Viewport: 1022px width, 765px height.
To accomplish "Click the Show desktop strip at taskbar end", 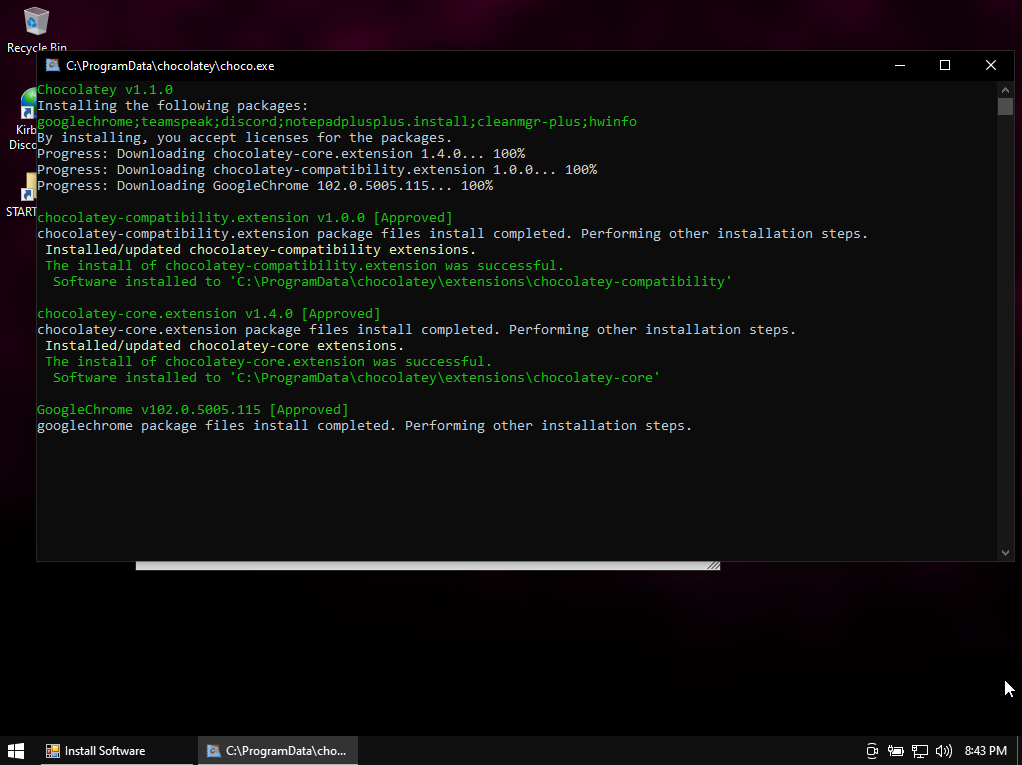I will 1019,751.
